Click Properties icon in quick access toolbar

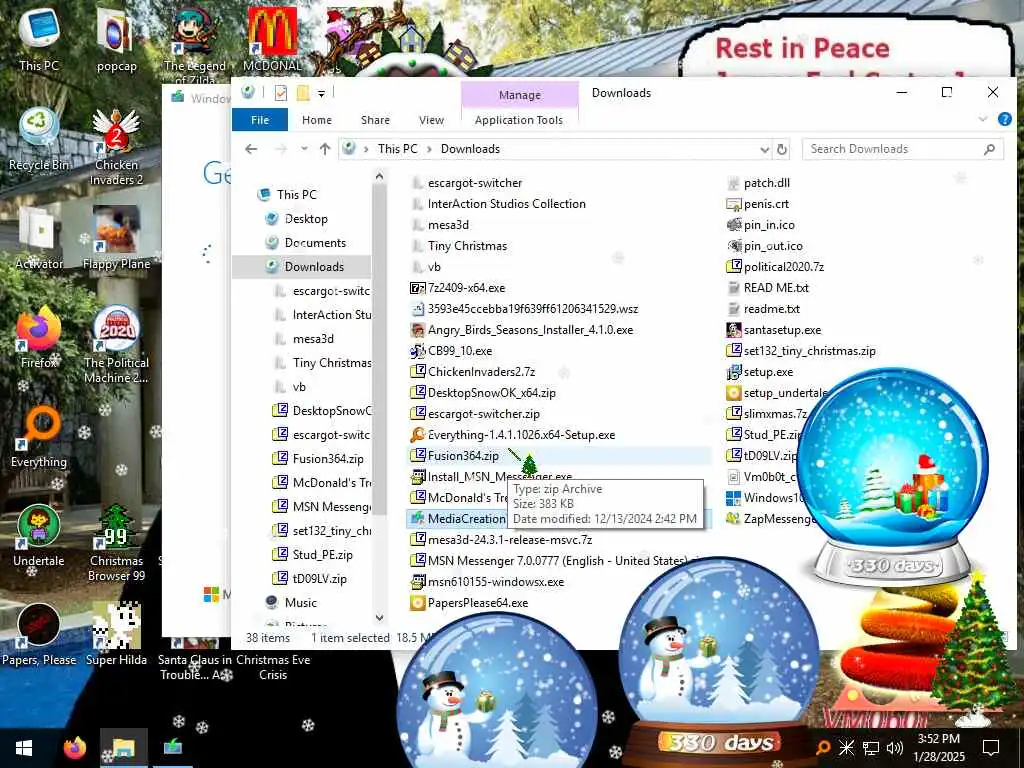click(281, 93)
